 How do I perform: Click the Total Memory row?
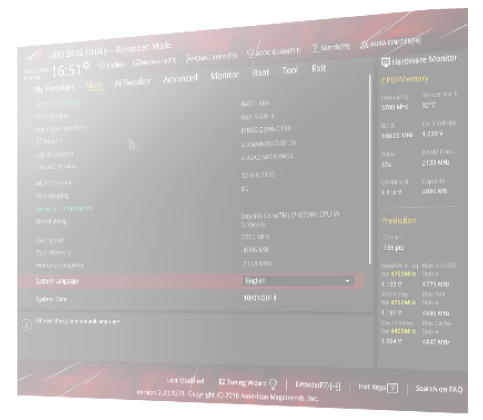click(191, 252)
